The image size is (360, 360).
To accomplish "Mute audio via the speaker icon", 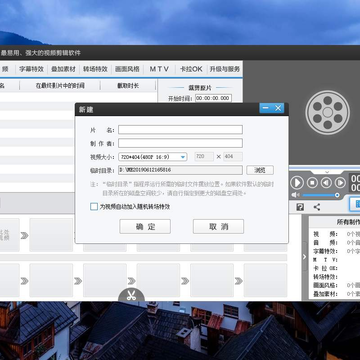I will [x=295, y=195].
